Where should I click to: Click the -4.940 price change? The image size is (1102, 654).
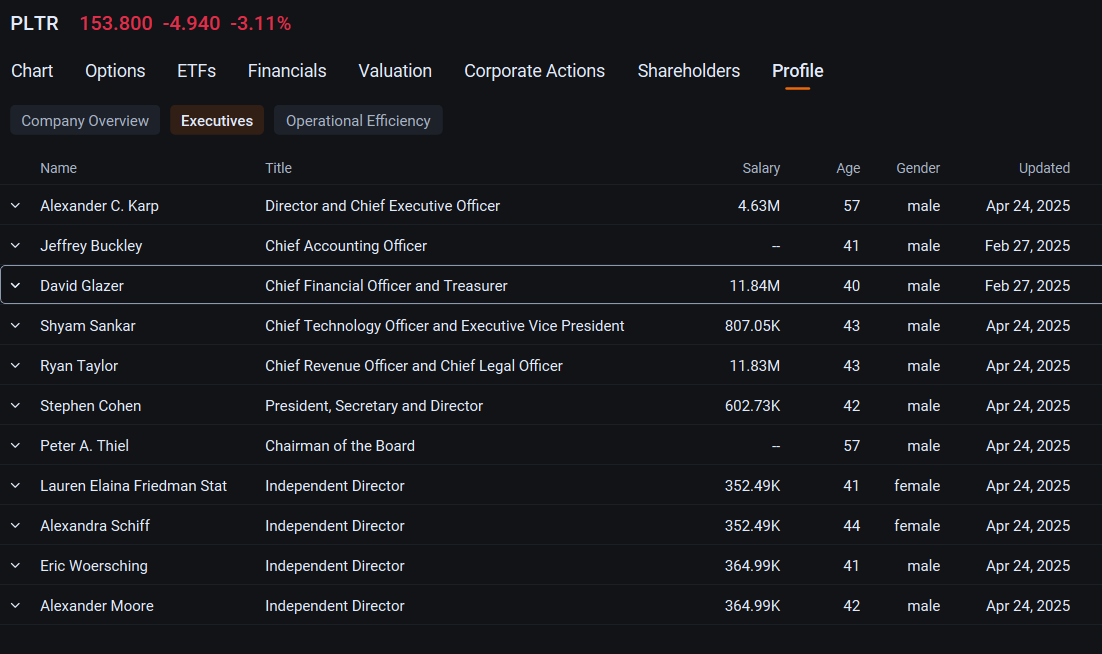(x=191, y=23)
